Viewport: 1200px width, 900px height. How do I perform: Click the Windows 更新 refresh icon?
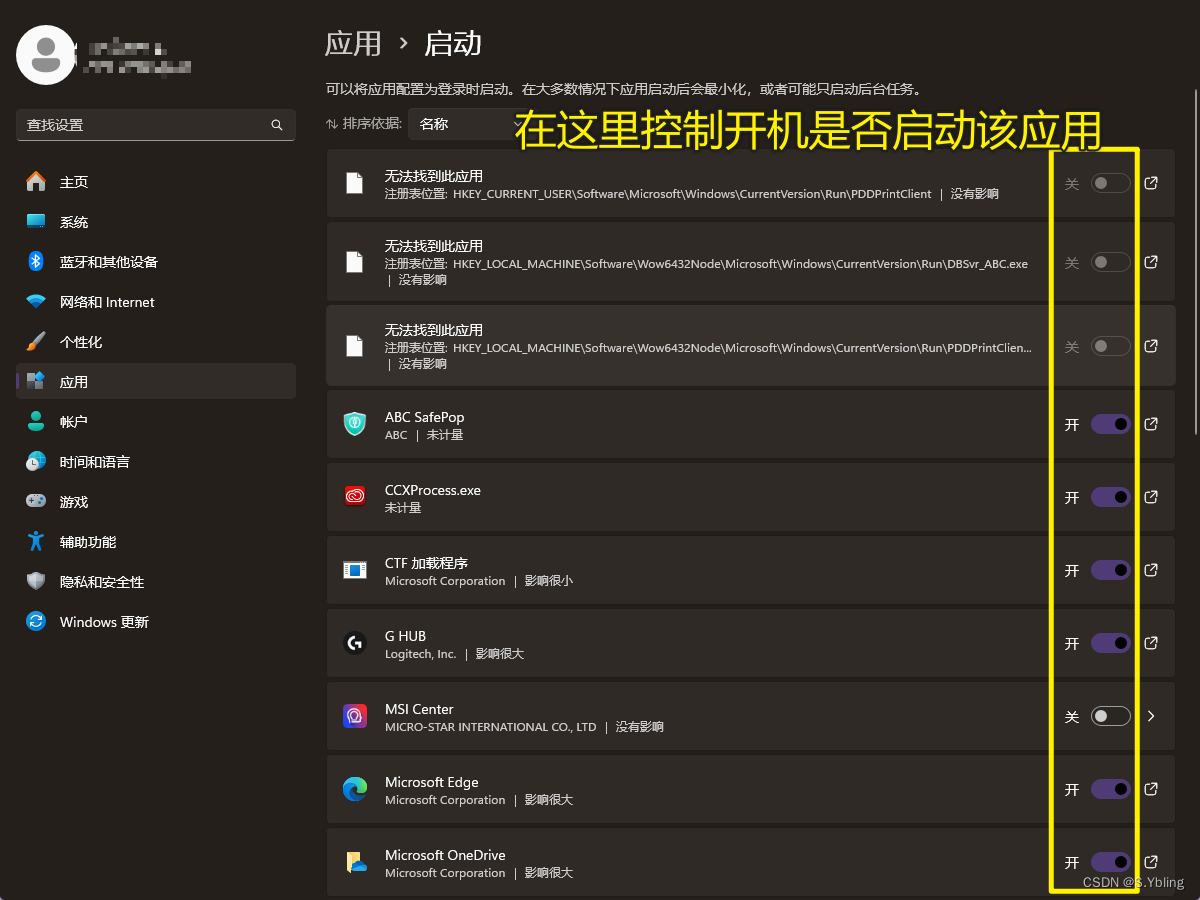[36, 621]
